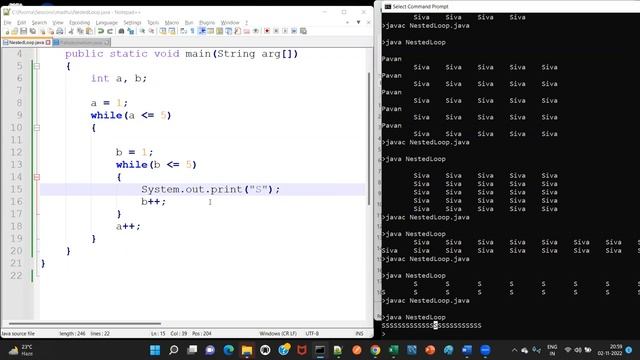
Task: Open Excel from taskbar
Action: pos(393,350)
